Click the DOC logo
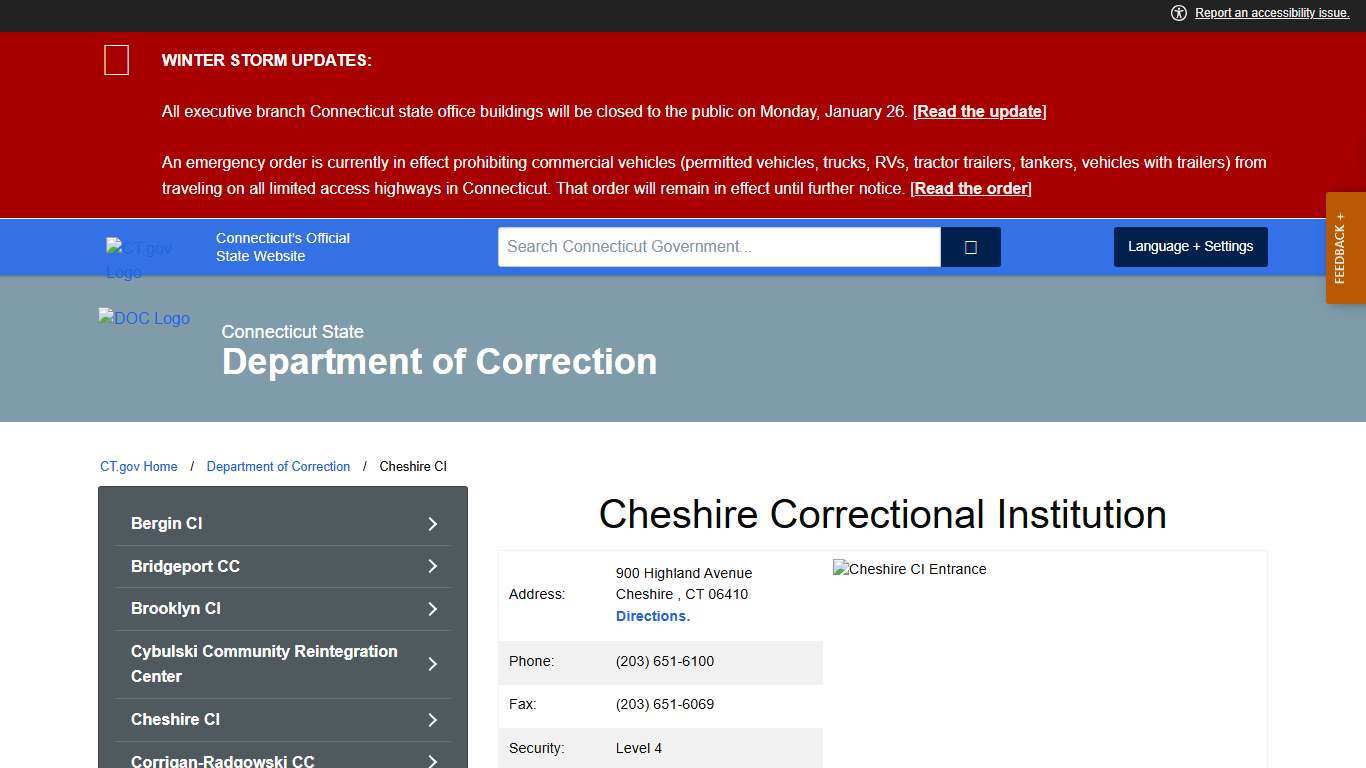 [x=143, y=318]
